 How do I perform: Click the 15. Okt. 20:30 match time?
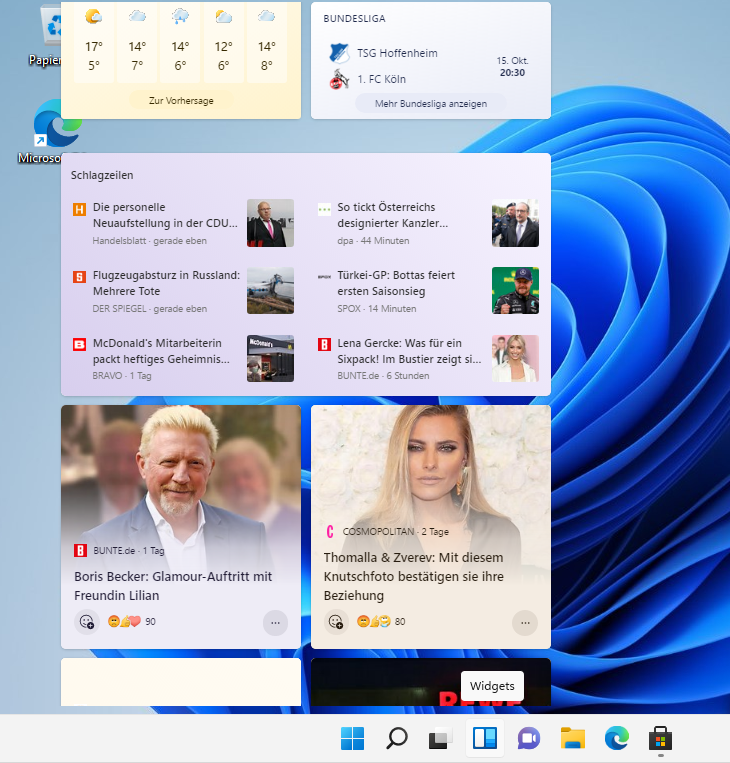click(512, 67)
